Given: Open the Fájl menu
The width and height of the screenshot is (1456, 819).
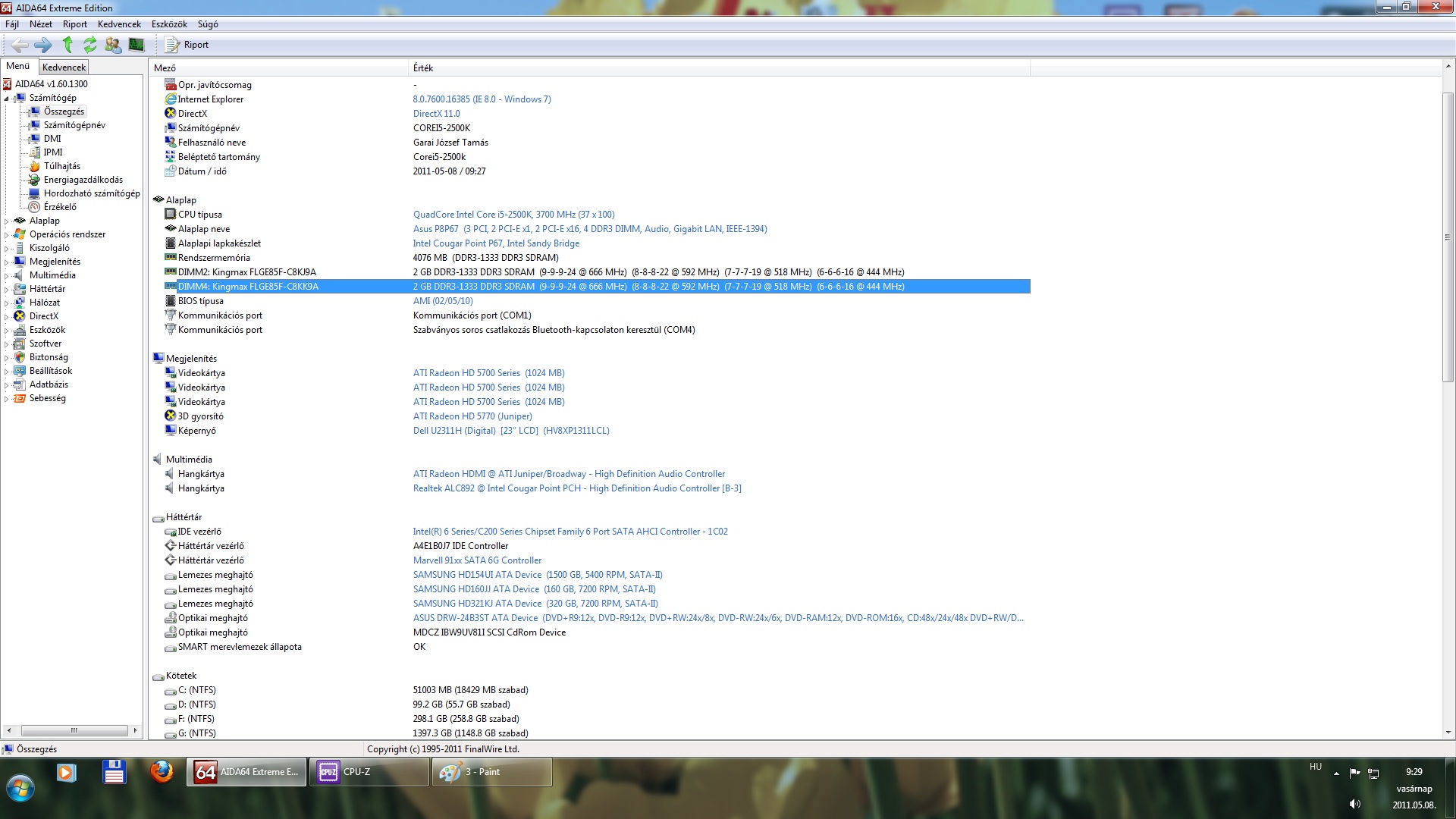Looking at the screenshot, I should 12,24.
